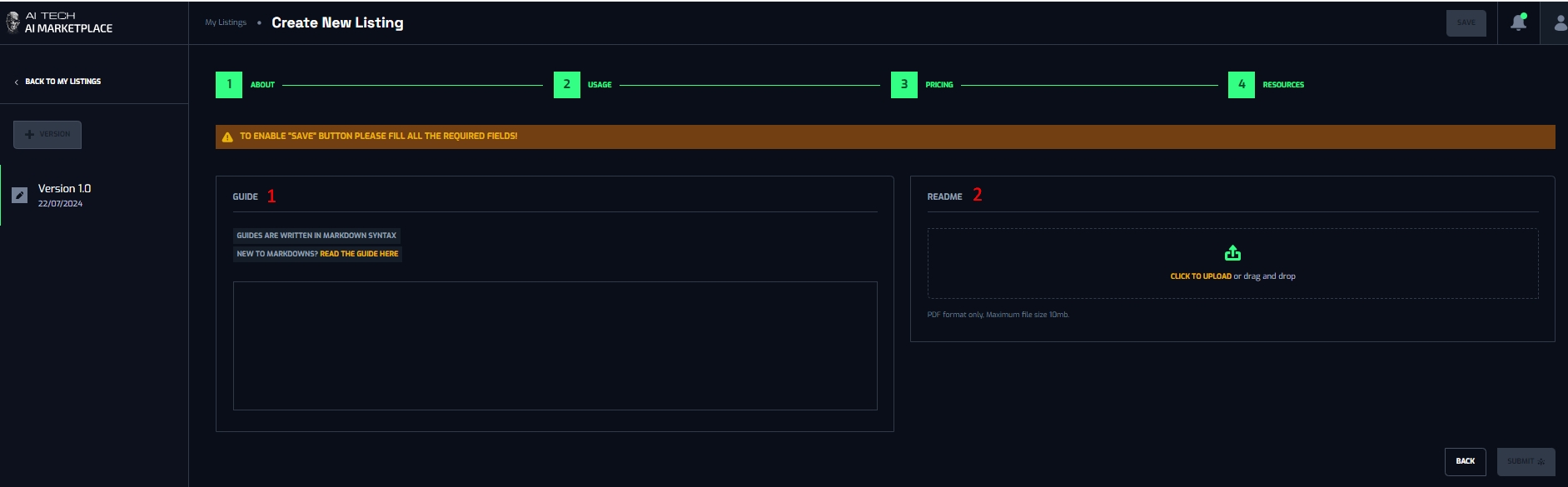Select step 4 Resources
Image resolution: width=1568 pixels, height=487 pixels.
tap(1241, 85)
